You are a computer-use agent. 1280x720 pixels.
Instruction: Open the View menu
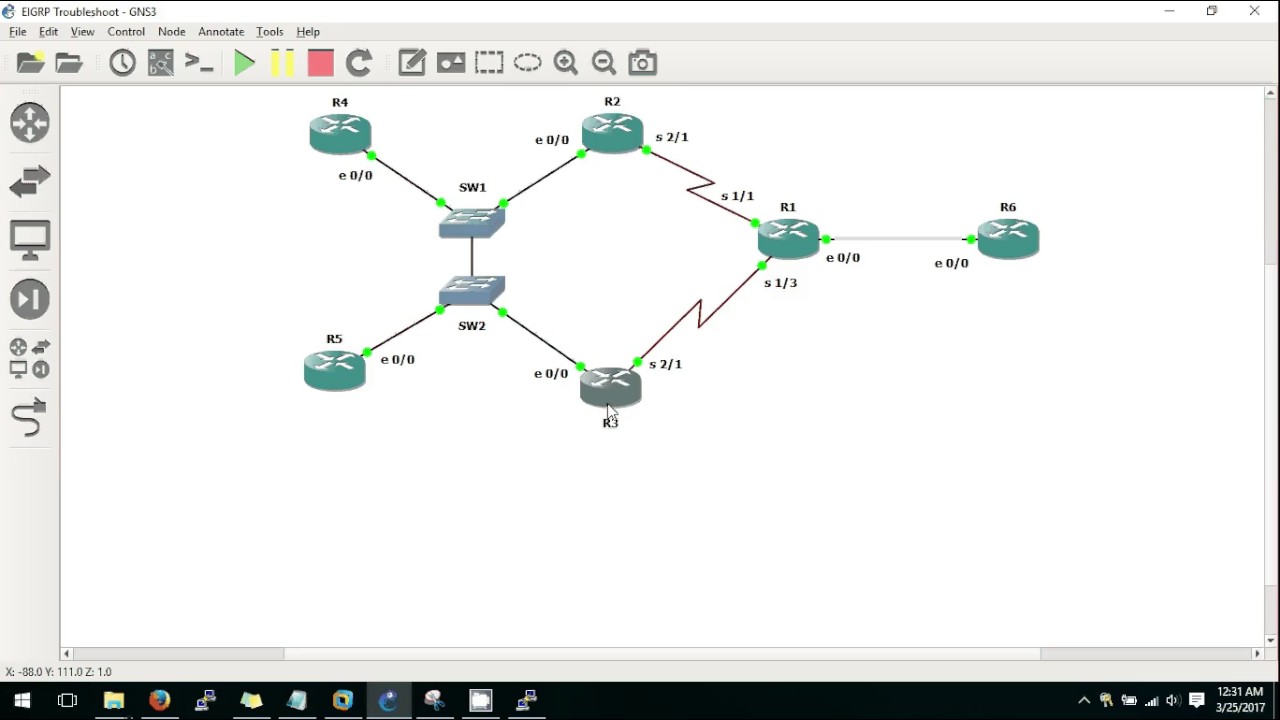[82, 32]
